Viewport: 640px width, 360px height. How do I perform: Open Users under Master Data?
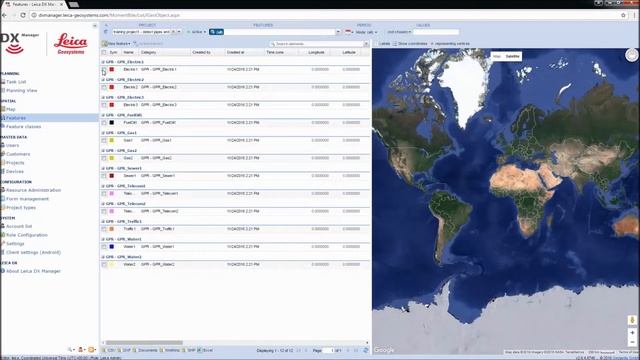12,145
